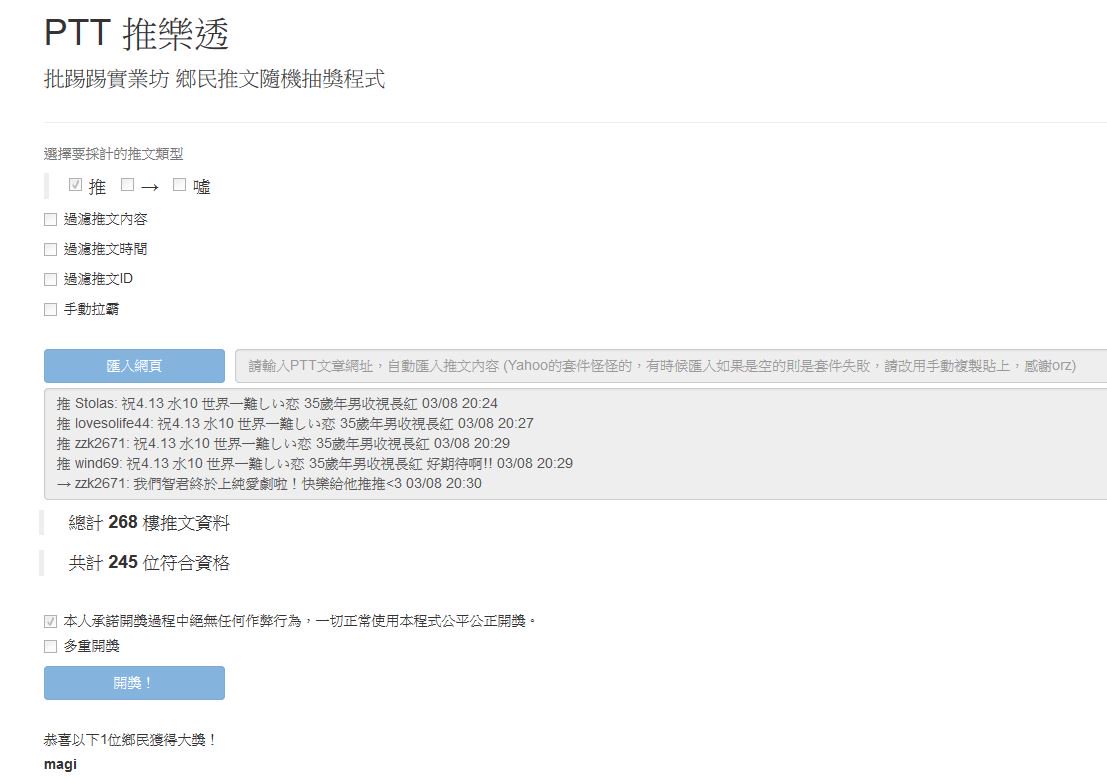Toggle the fair-draw promise checkbox

[50, 621]
